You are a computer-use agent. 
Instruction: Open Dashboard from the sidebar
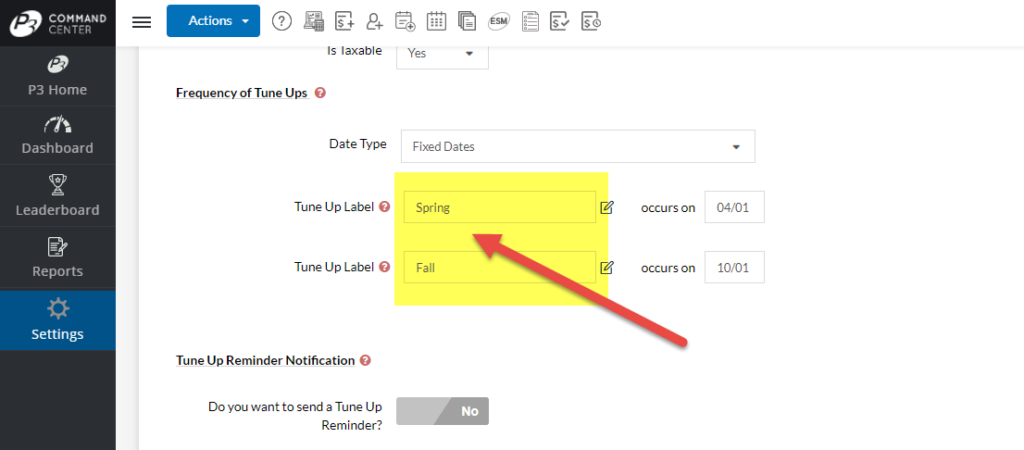coord(57,136)
